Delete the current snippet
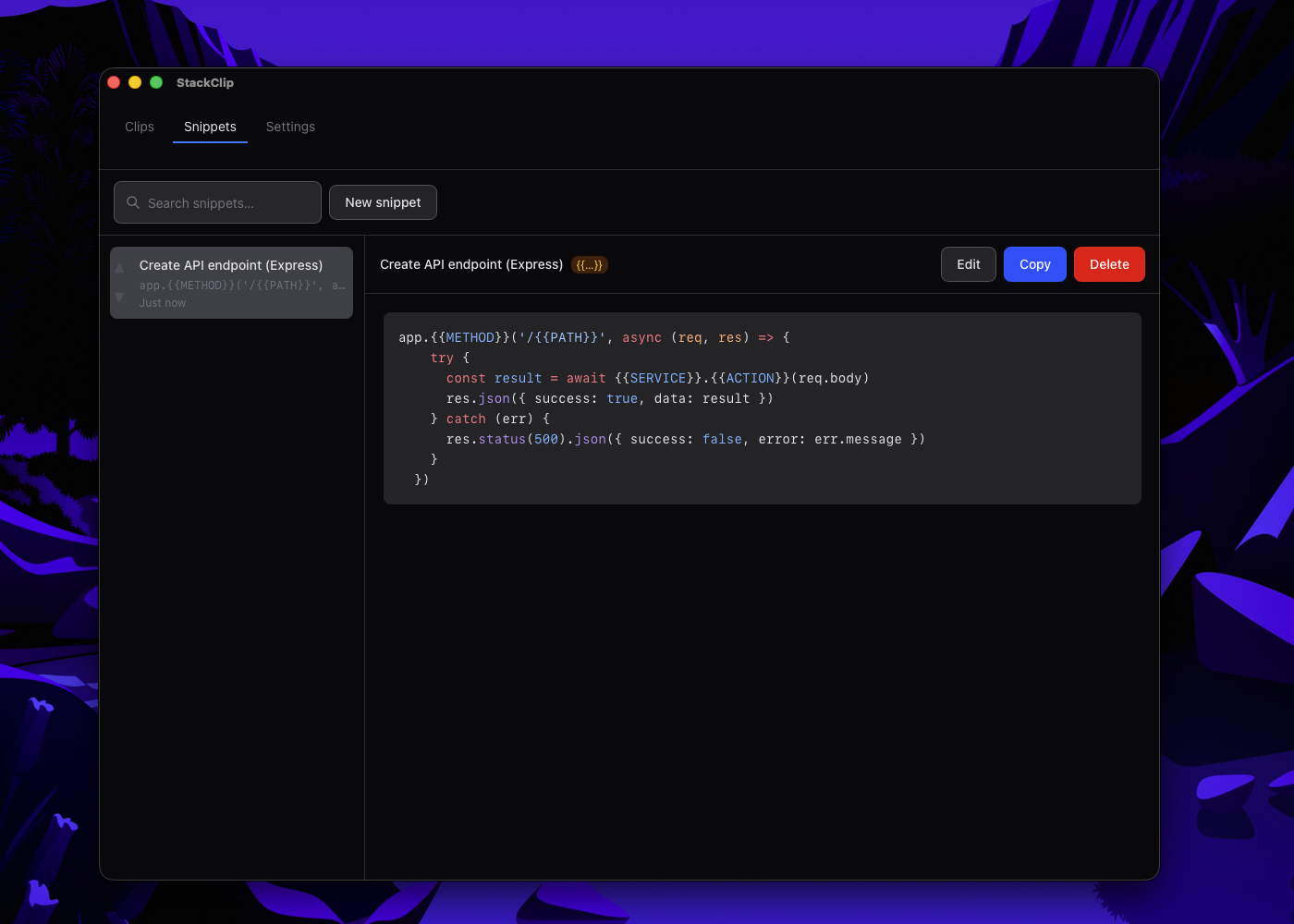 pos(1109,264)
